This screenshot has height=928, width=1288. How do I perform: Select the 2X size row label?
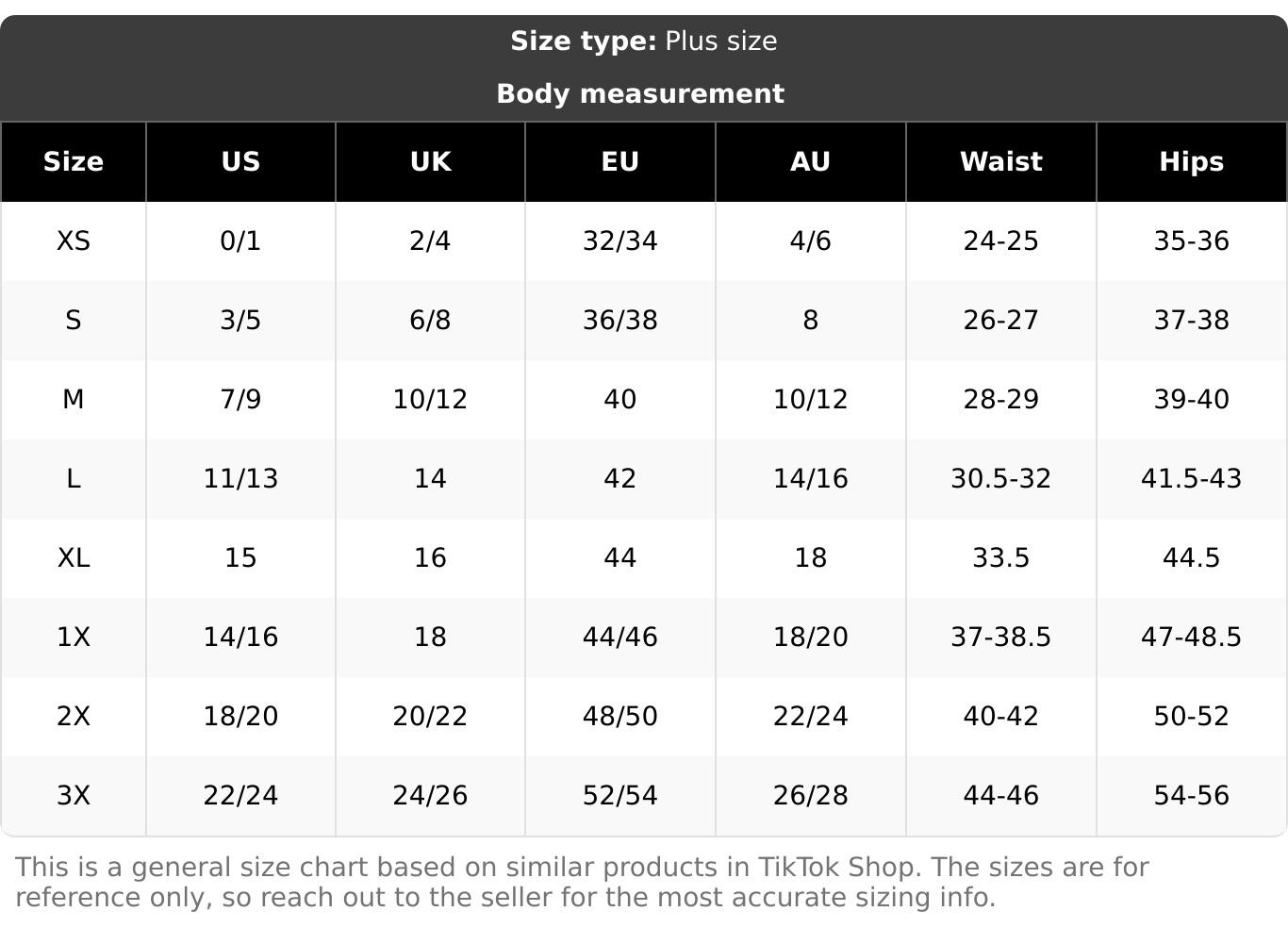coord(74,716)
